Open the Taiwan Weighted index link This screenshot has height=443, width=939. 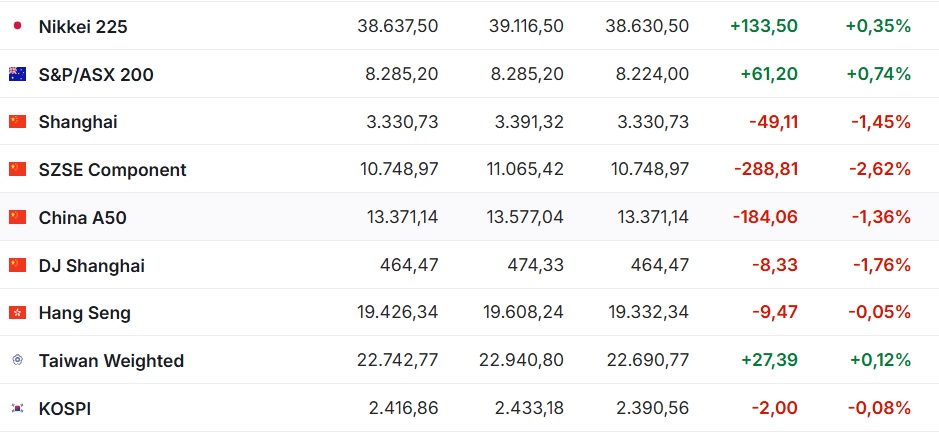click(111, 361)
